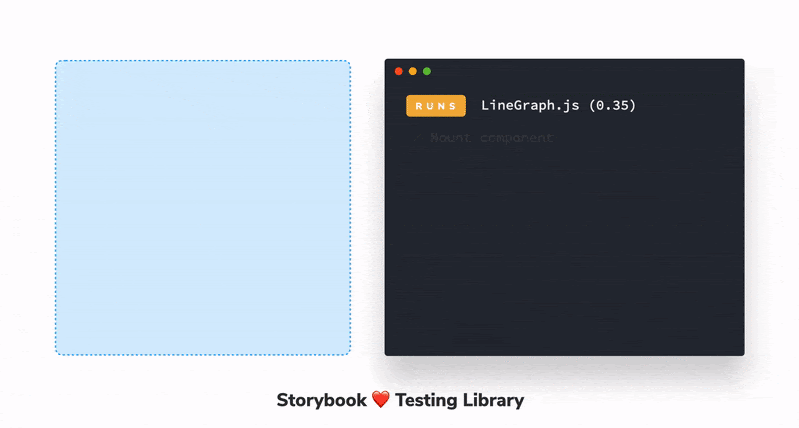
Task: Click the word Library in the caption
Action: 493,400
